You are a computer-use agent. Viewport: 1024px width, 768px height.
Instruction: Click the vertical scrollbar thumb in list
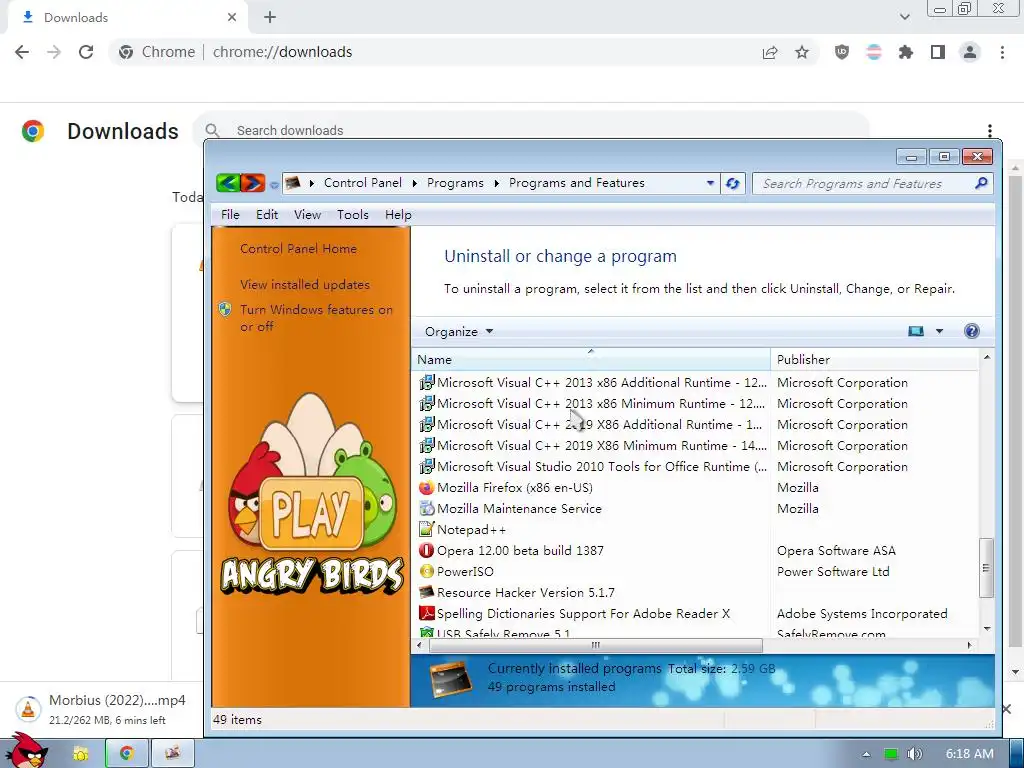pos(986,568)
